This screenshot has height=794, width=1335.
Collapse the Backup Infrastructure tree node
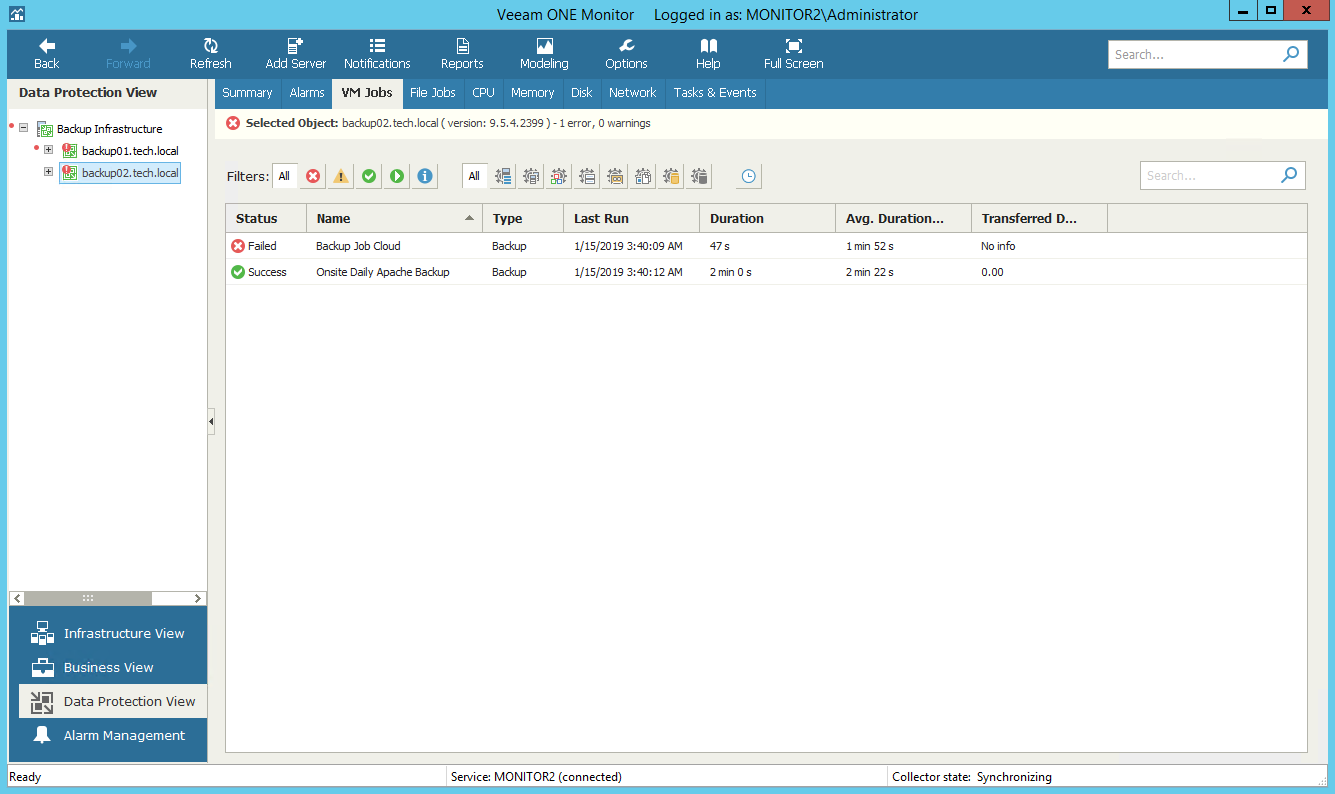click(x=23, y=128)
